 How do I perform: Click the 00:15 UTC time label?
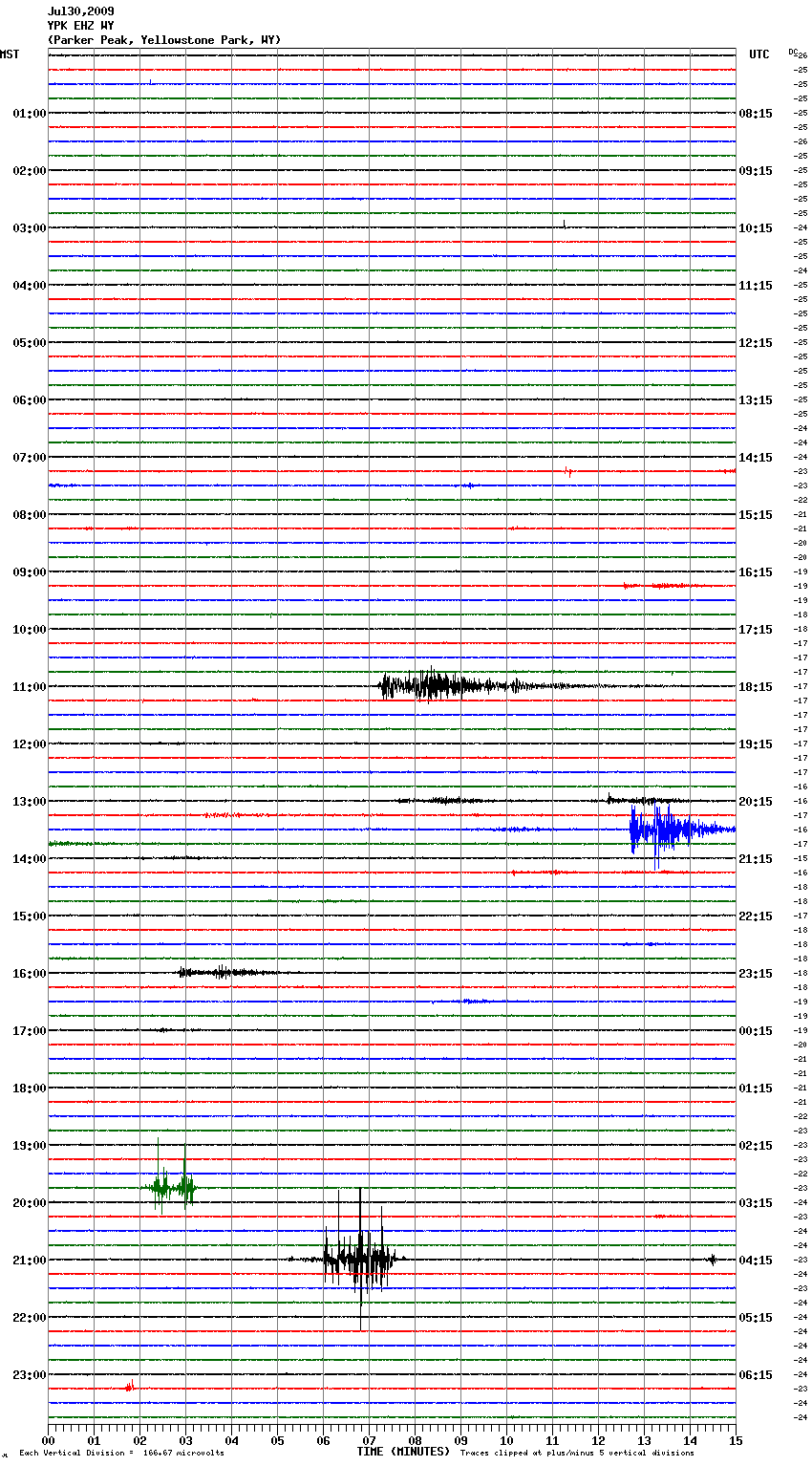coord(756,1031)
